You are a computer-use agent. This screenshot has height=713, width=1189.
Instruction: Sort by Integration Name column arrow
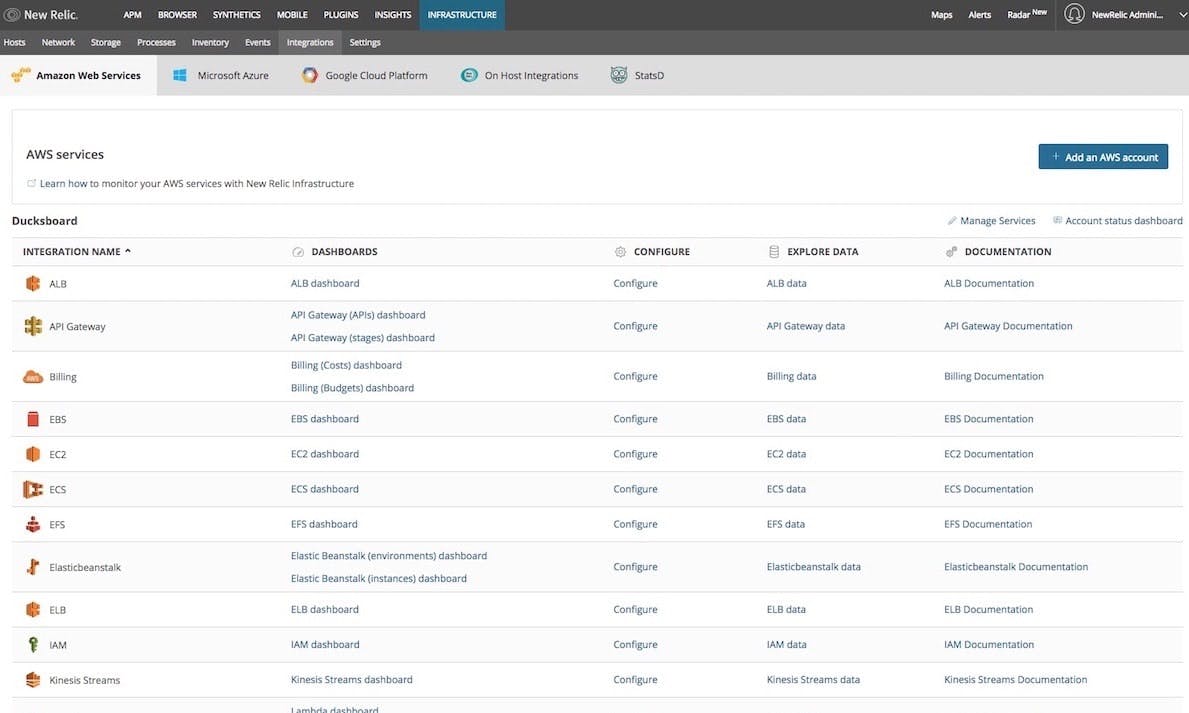(x=128, y=251)
